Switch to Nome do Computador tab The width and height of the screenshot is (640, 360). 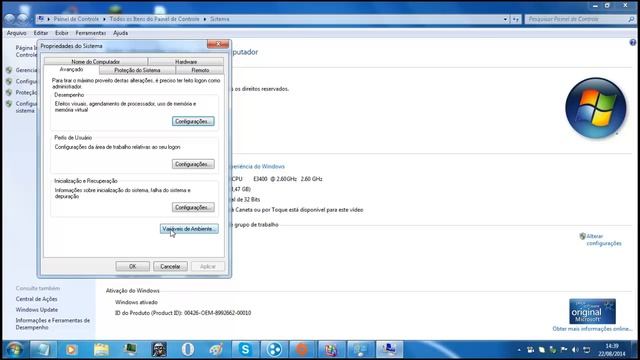point(96,62)
